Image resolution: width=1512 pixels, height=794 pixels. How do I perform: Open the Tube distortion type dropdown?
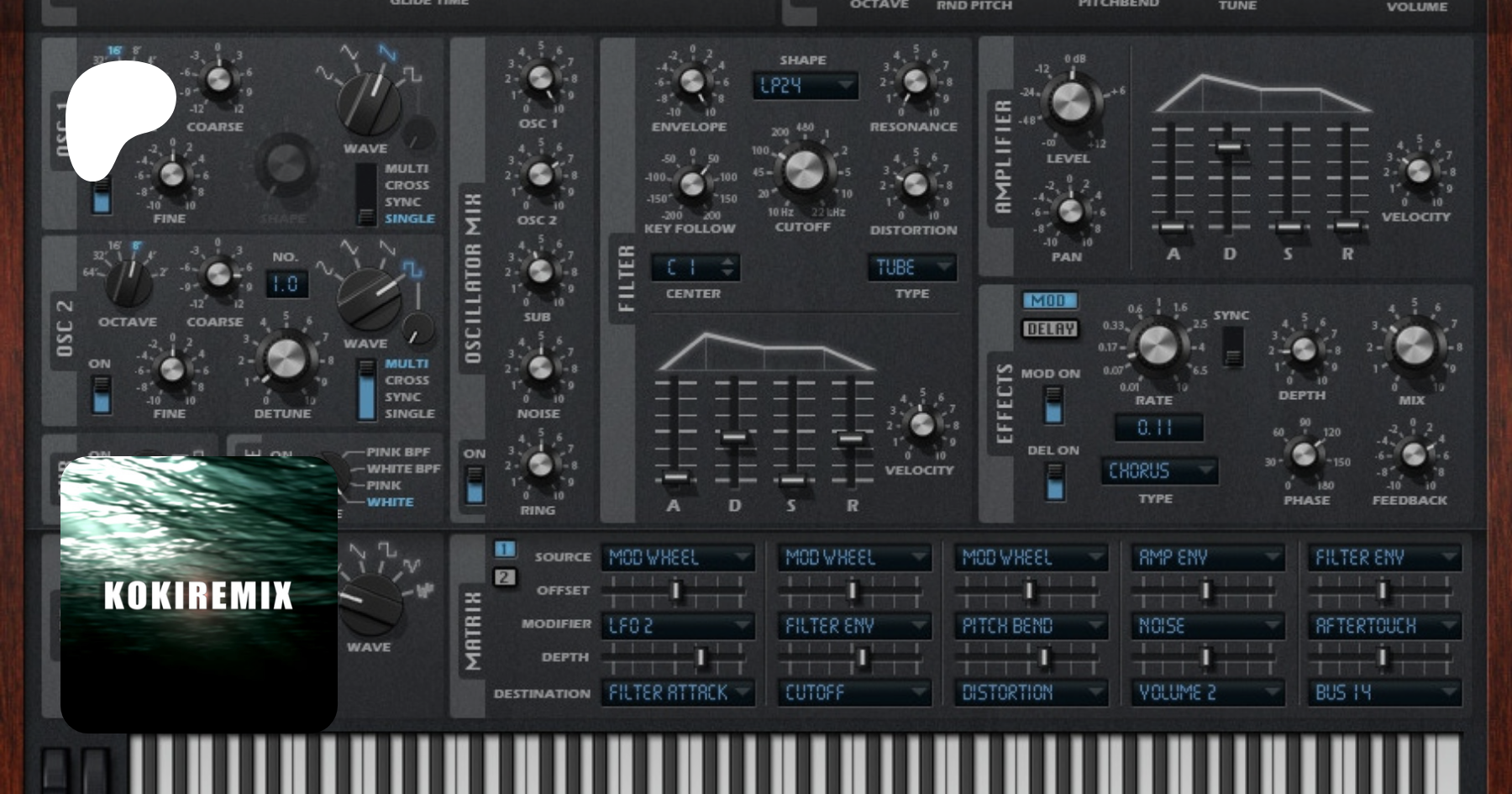[911, 268]
